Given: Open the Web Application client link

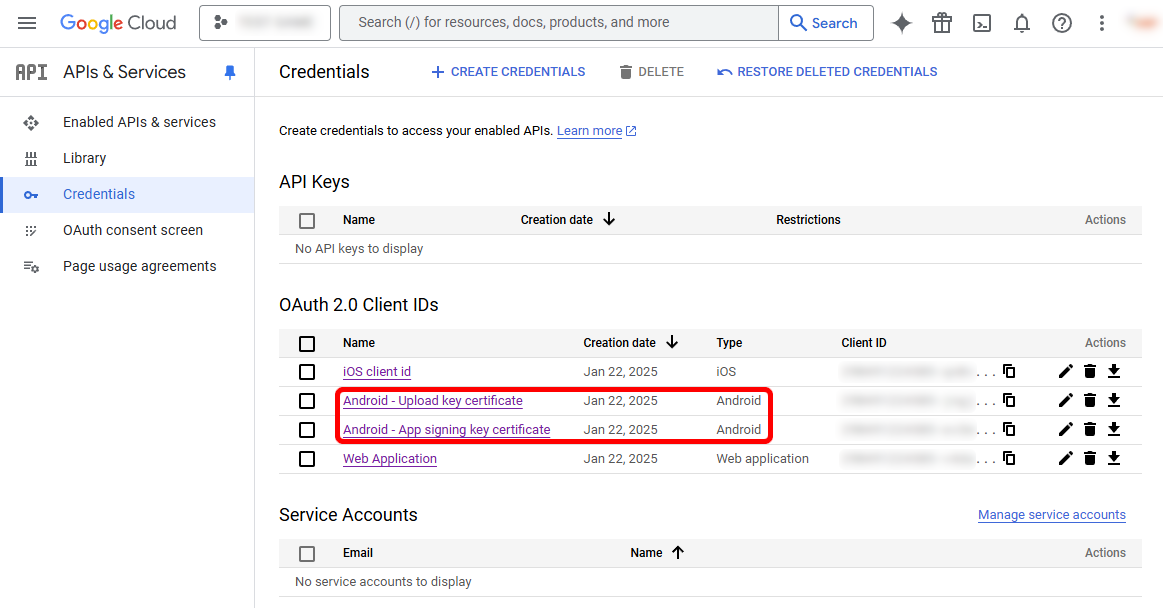Looking at the screenshot, I should coord(389,458).
